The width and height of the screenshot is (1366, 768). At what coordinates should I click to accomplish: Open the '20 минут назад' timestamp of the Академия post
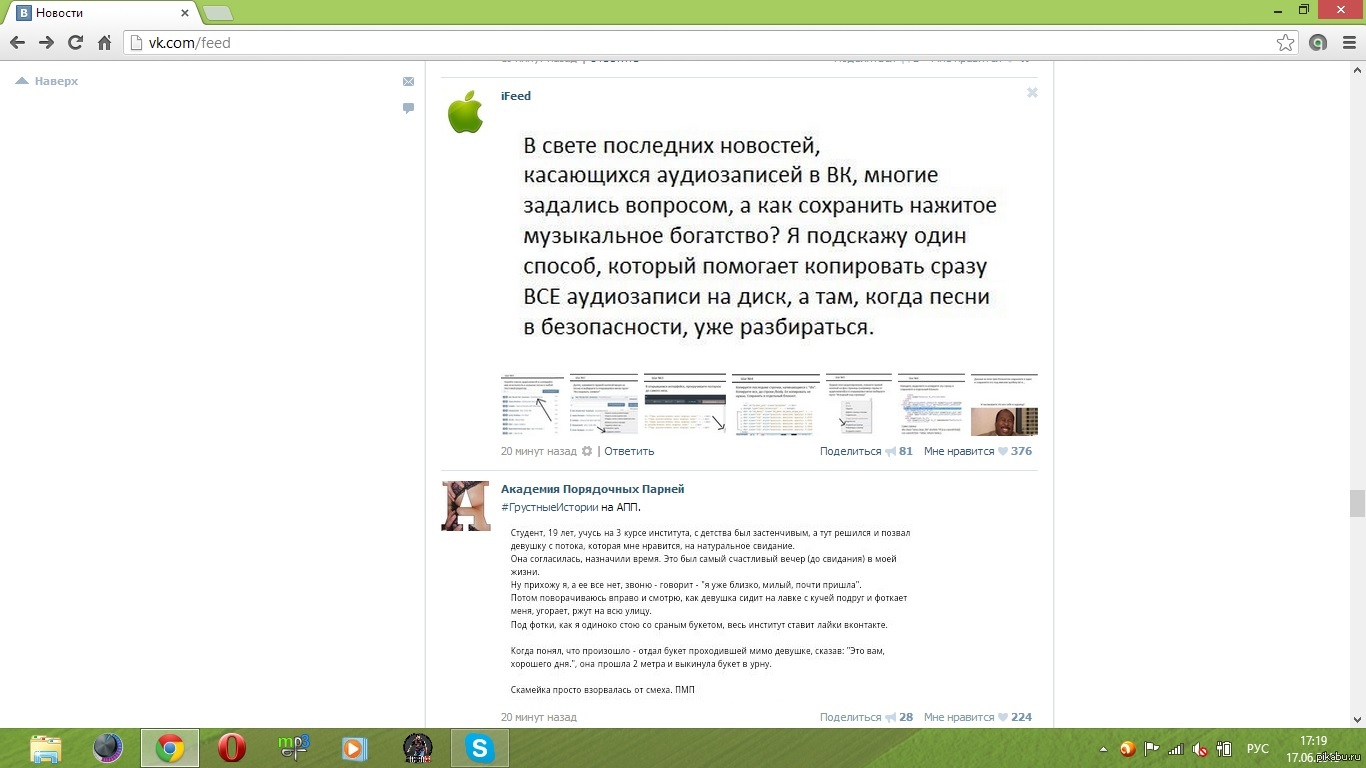coord(538,717)
